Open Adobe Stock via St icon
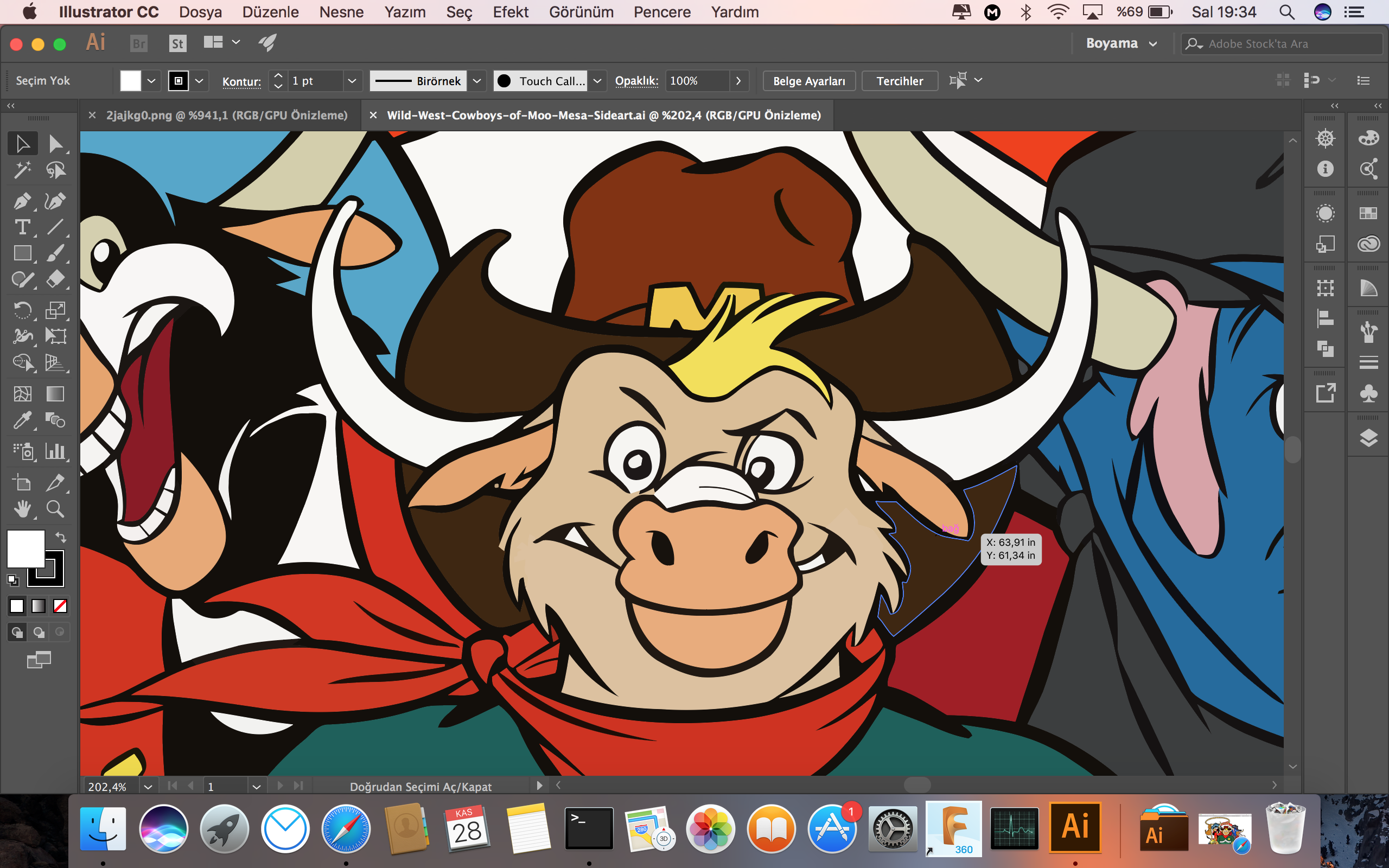 (x=178, y=43)
